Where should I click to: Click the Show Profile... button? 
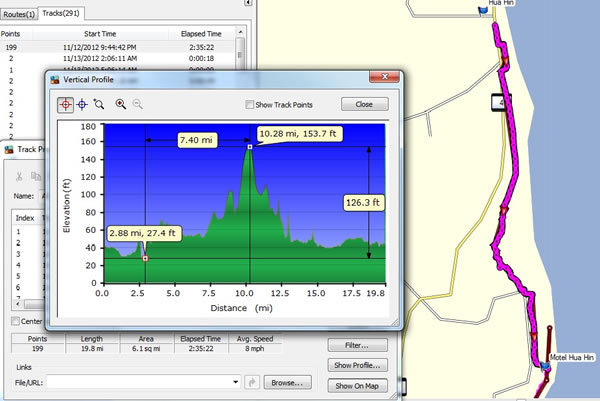357,365
